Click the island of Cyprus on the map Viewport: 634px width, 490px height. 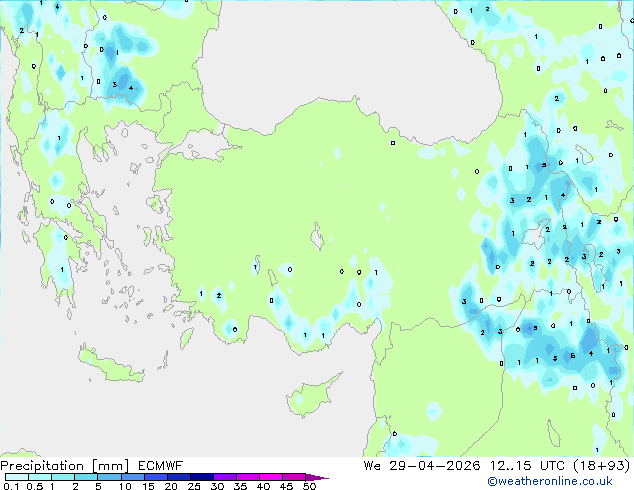311,396
